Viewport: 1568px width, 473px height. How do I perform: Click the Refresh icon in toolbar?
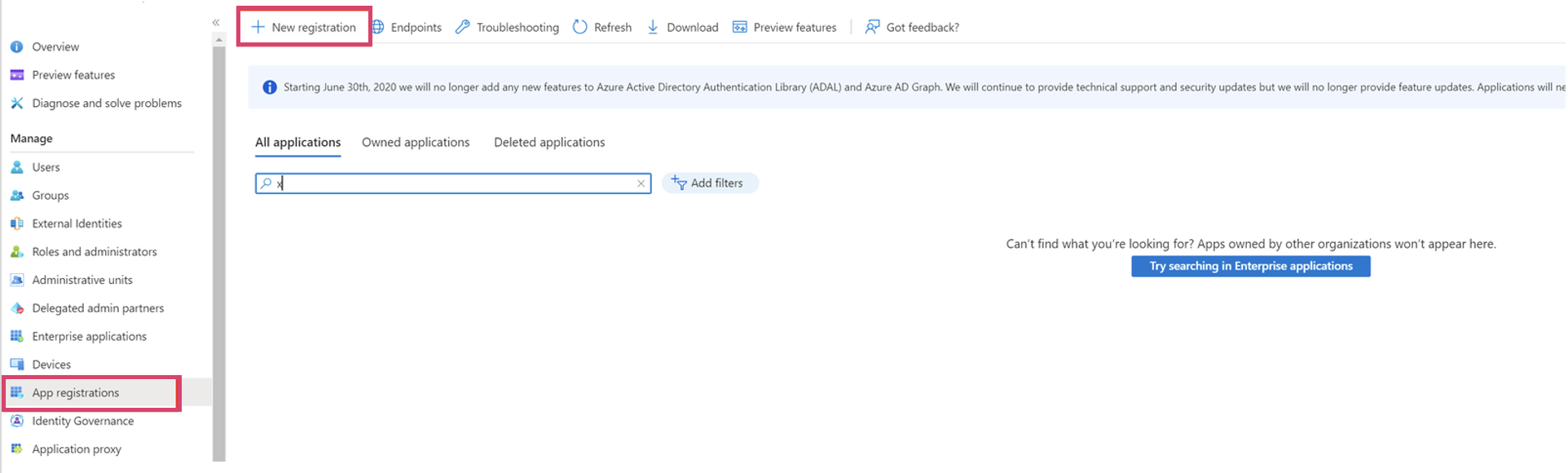(580, 27)
